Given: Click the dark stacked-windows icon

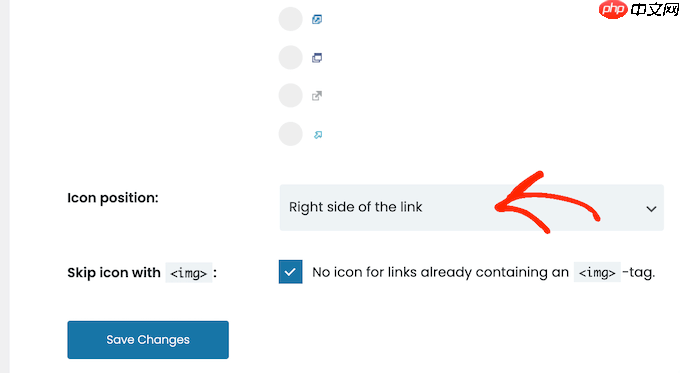Looking at the screenshot, I should pyautogui.click(x=317, y=58).
